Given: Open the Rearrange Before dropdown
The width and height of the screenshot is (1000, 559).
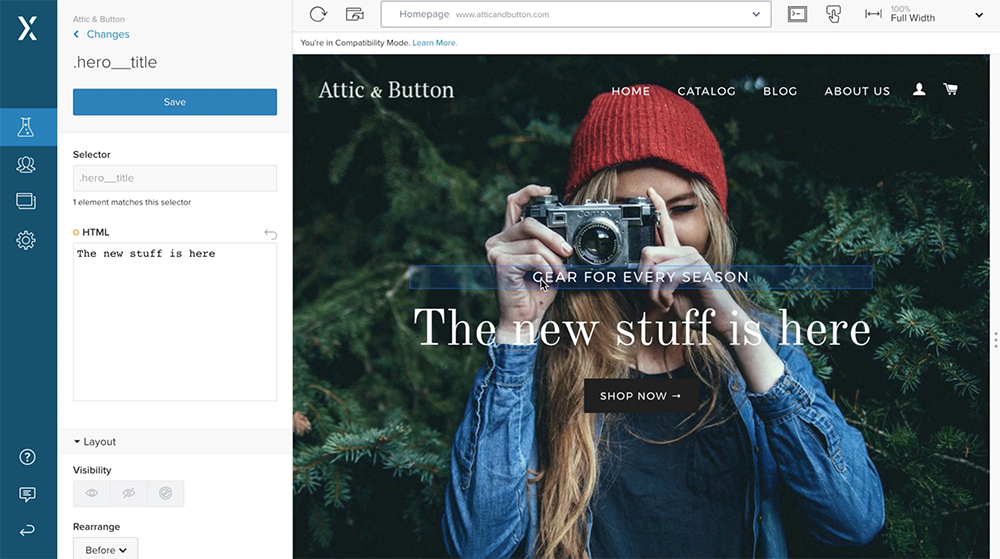Looking at the screenshot, I should (x=105, y=549).
